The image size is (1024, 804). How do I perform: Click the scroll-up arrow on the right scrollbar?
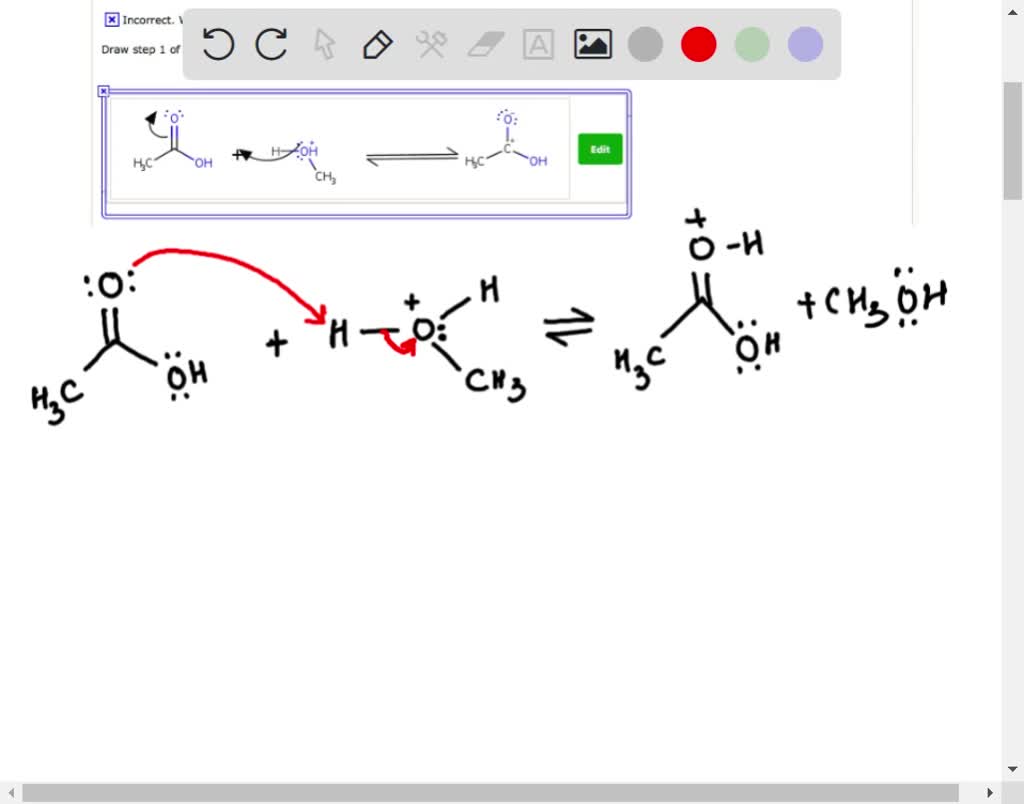pos(1013,10)
